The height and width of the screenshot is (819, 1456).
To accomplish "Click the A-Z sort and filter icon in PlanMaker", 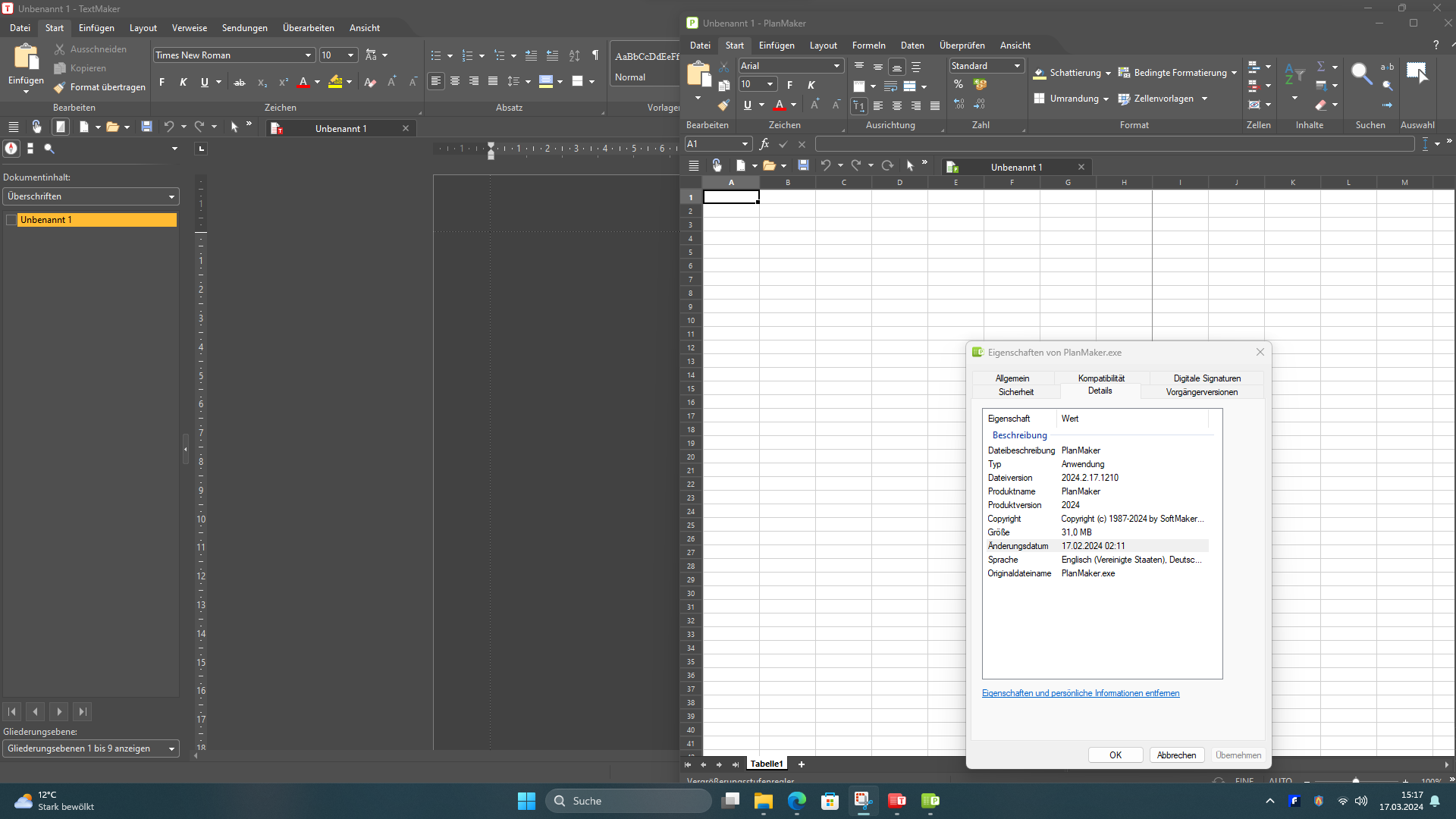I will coord(1294,74).
